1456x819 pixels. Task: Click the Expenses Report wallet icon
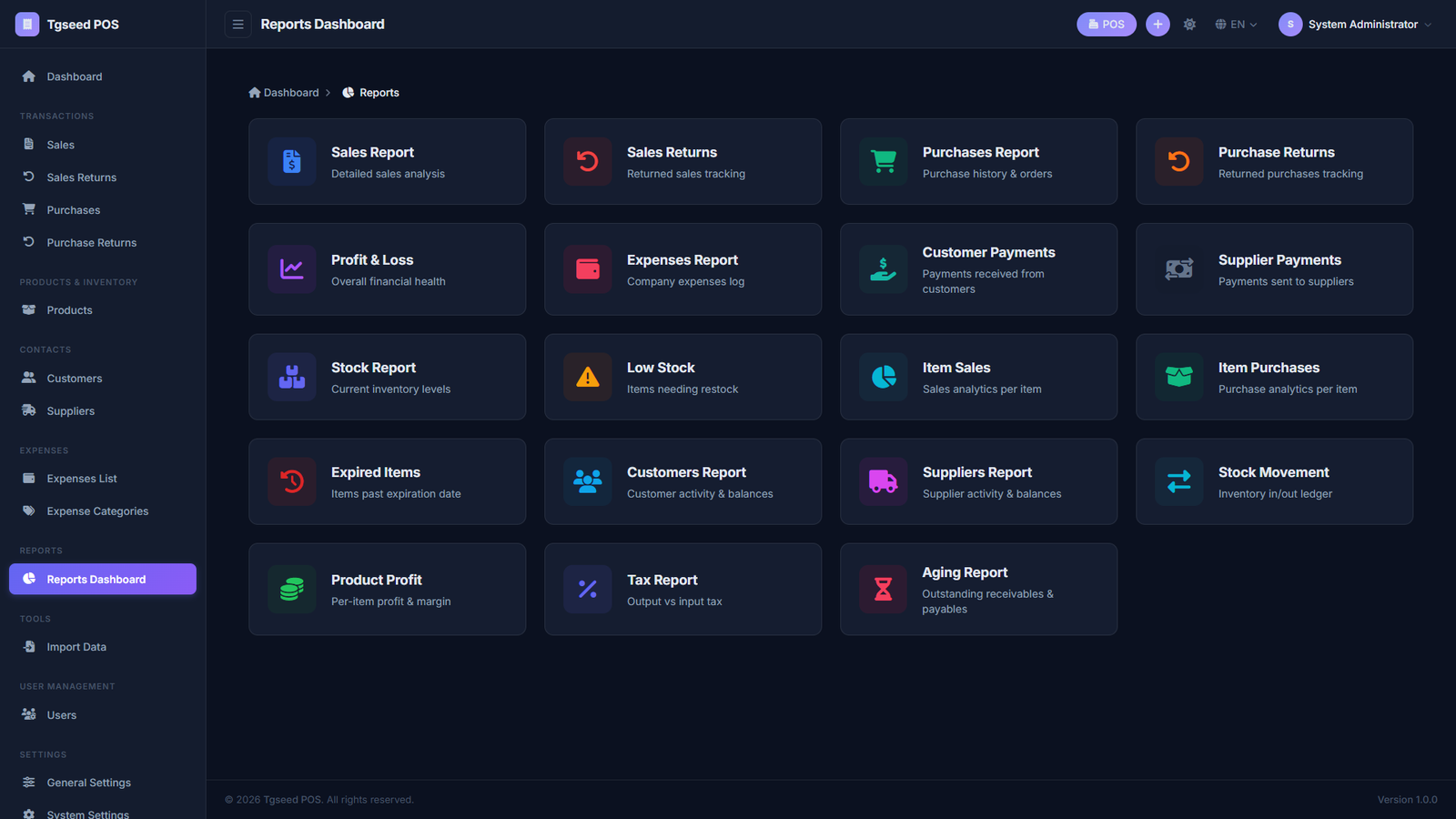(588, 269)
